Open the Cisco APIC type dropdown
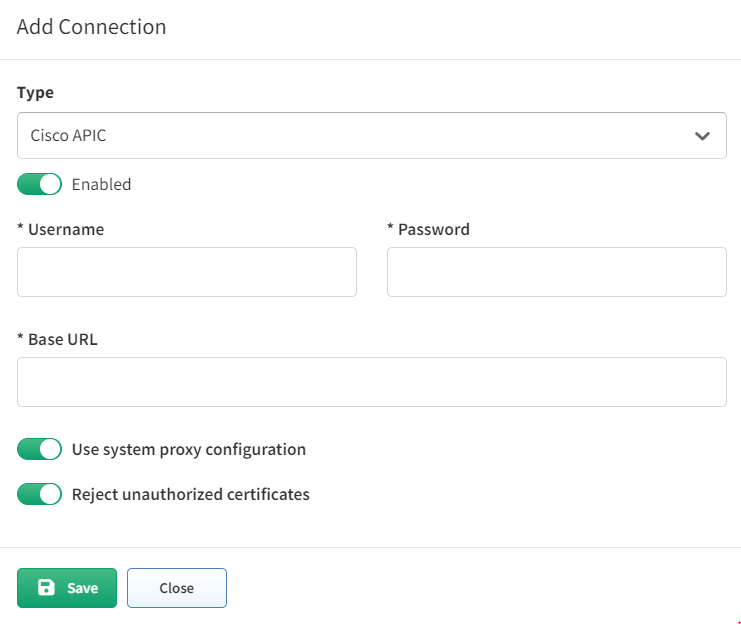 [x=371, y=135]
